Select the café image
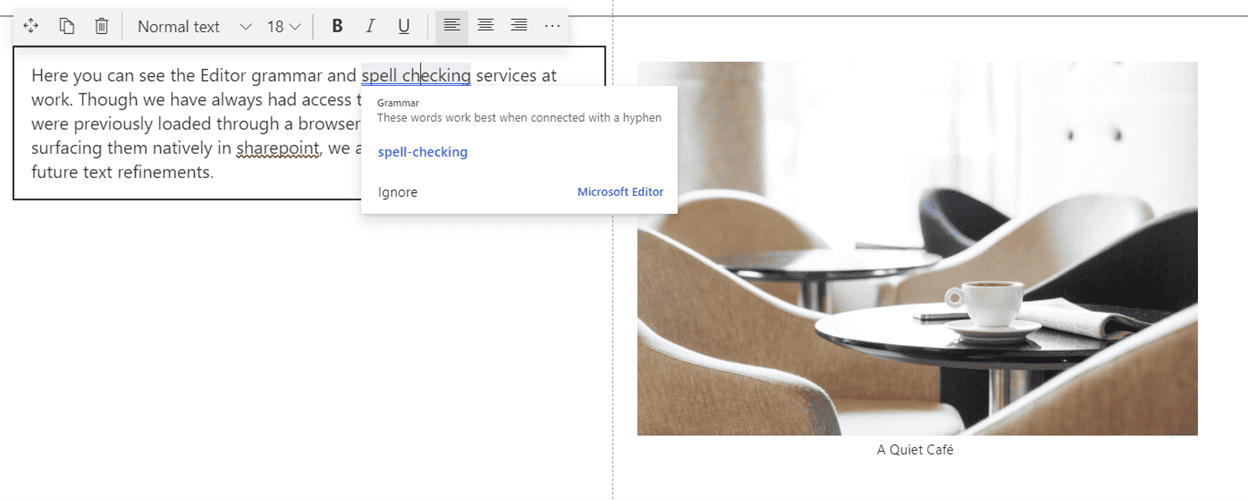The height and width of the screenshot is (500, 1248). tap(917, 248)
